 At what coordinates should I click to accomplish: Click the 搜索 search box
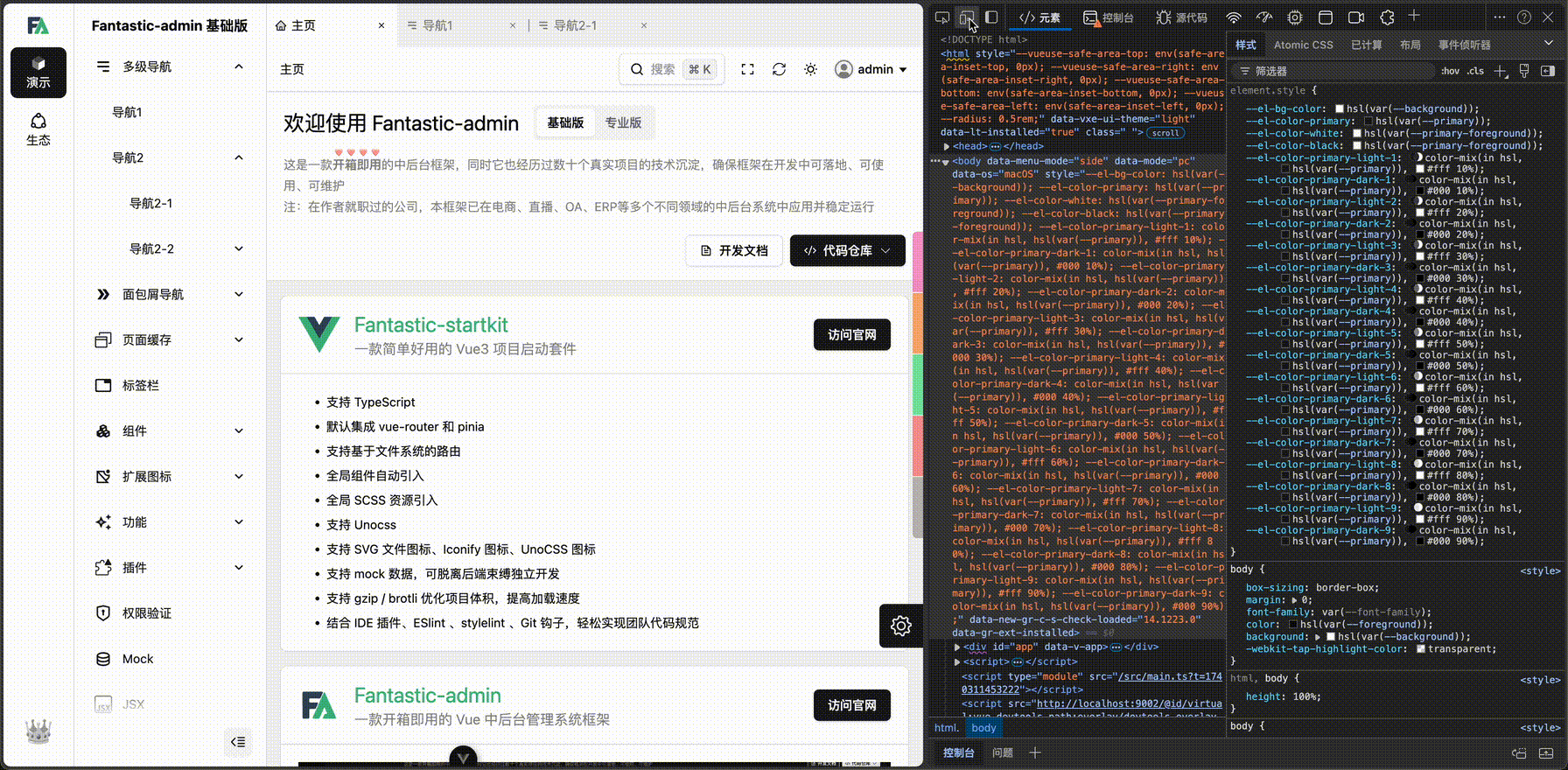point(671,69)
